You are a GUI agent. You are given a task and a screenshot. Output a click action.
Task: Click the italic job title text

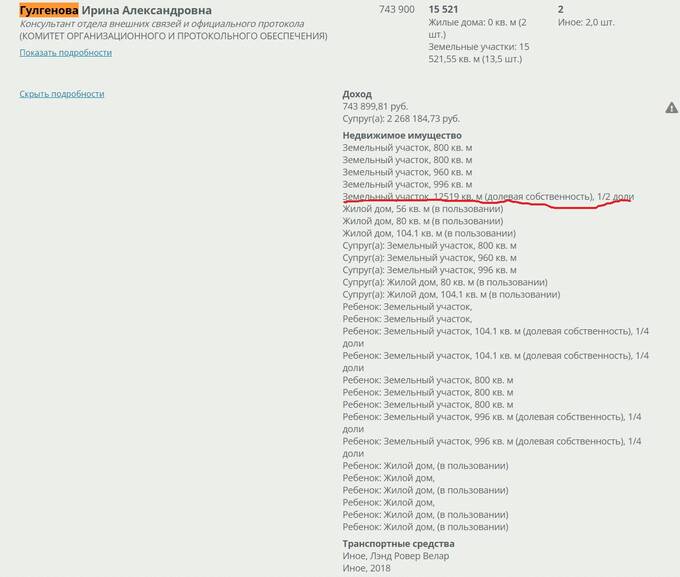162,24
